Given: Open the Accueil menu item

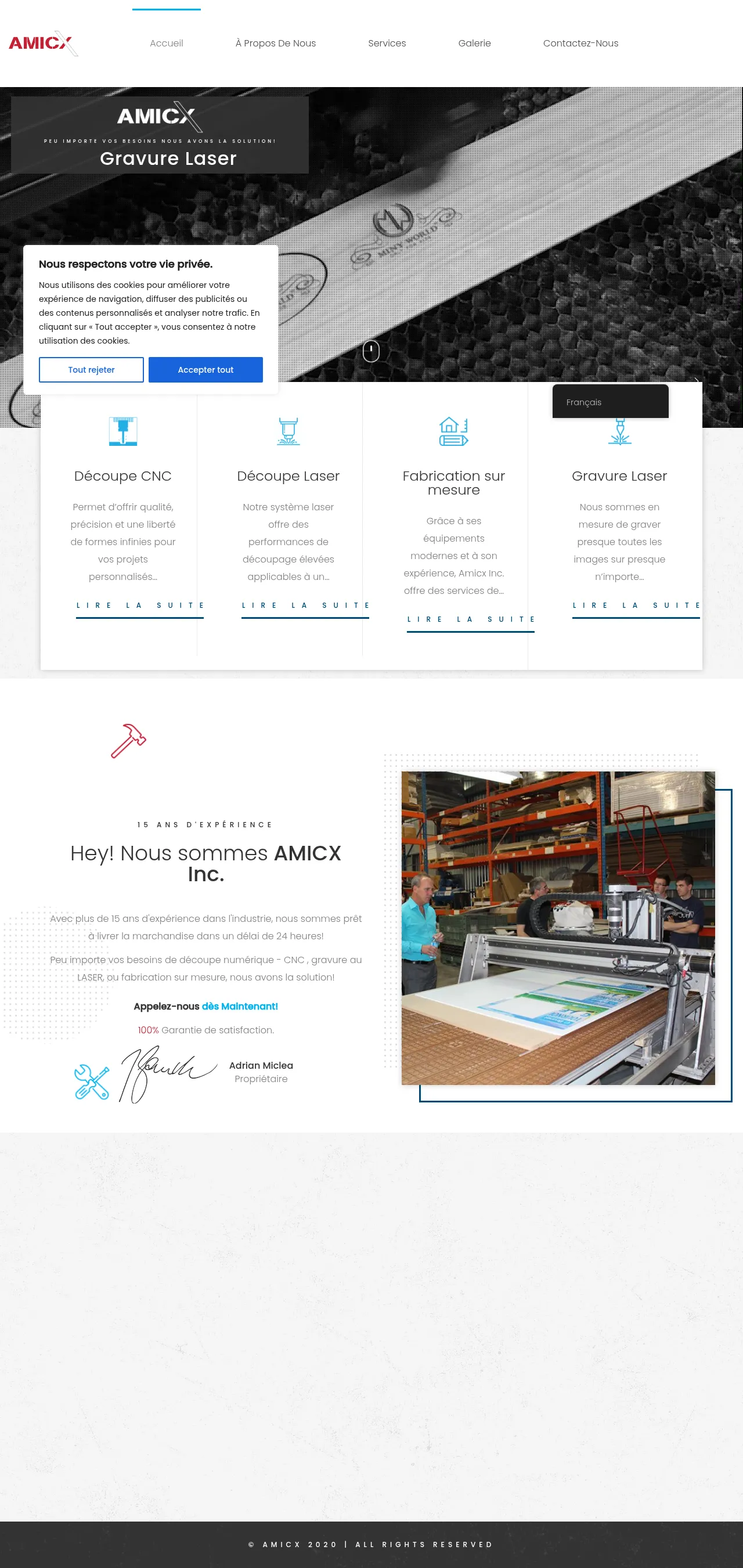Looking at the screenshot, I should 166,43.
